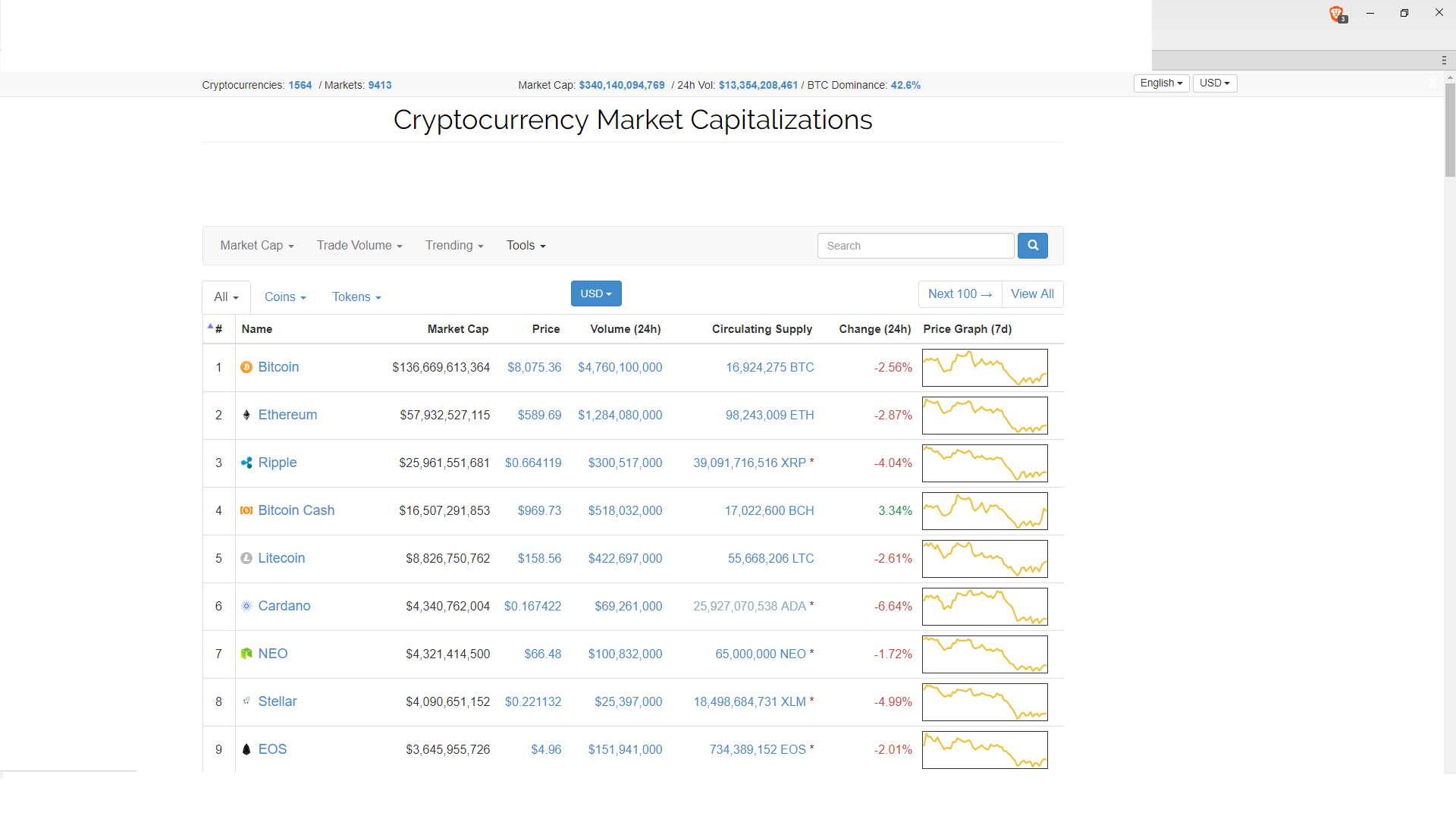Image resolution: width=1456 pixels, height=819 pixels.
Task: Click the EOS logo icon
Action: click(246, 749)
